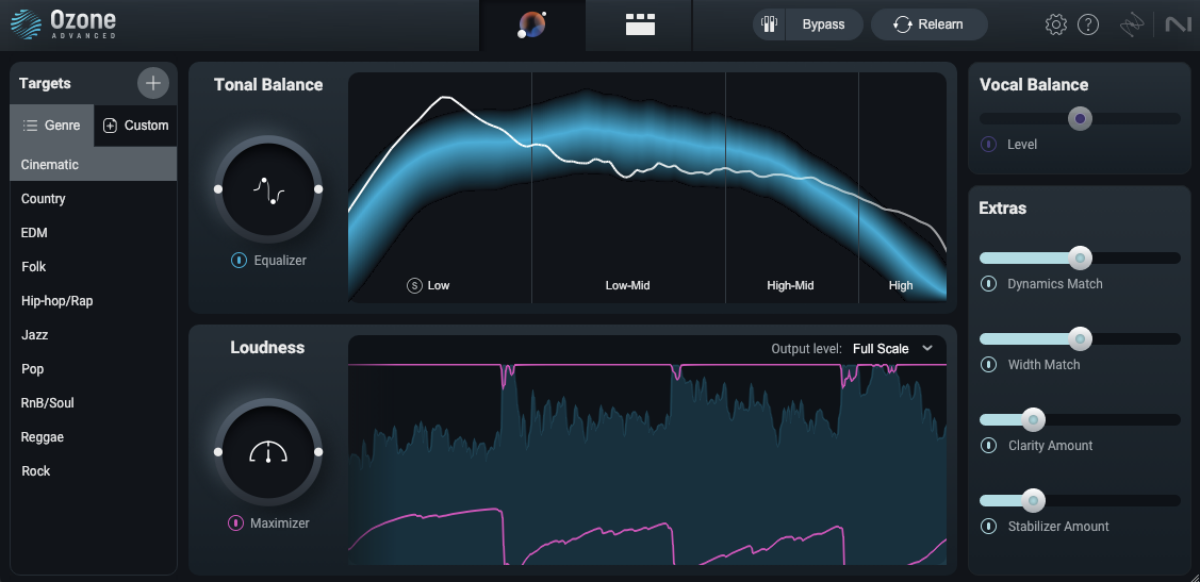Click the Clarity Amount slider handle
The width and height of the screenshot is (1200, 582).
coord(1033,419)
